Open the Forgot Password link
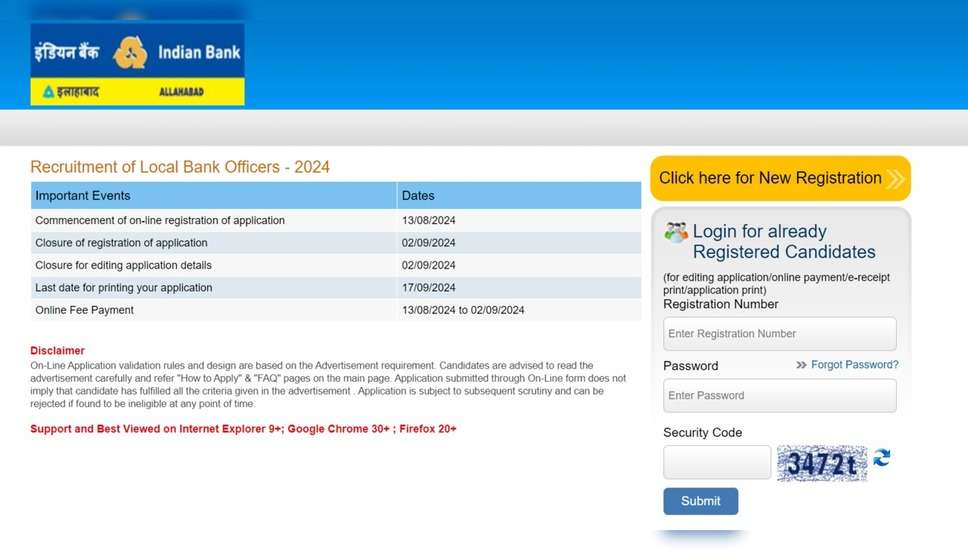 (854, 365)
